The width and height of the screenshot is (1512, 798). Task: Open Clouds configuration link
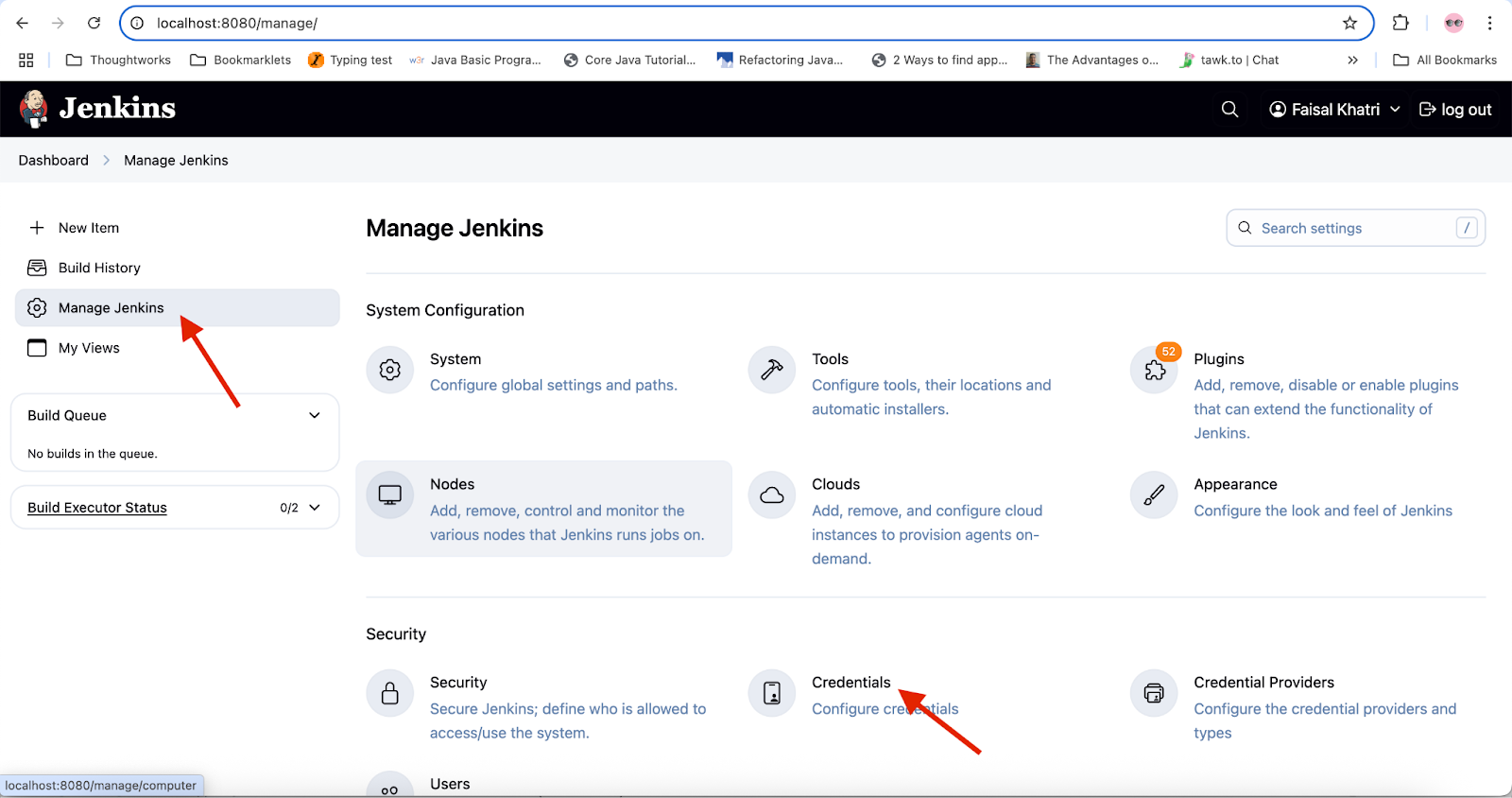(927, 520)
